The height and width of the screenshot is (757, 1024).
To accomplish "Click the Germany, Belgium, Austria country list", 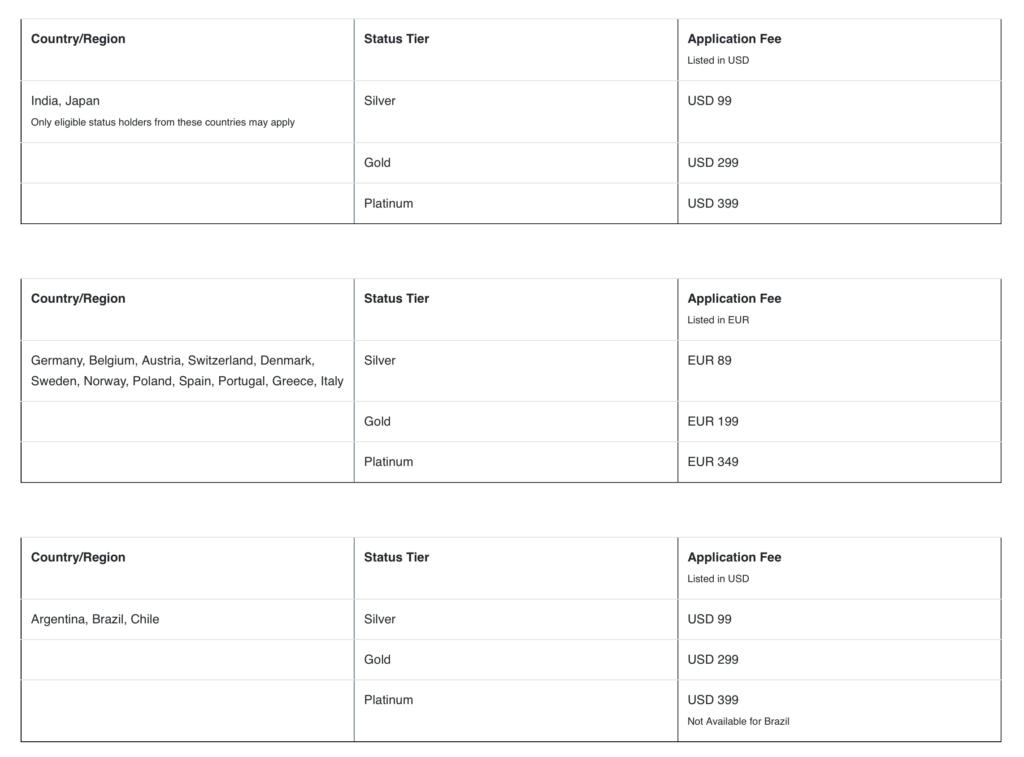I will [x=187, y=370].
